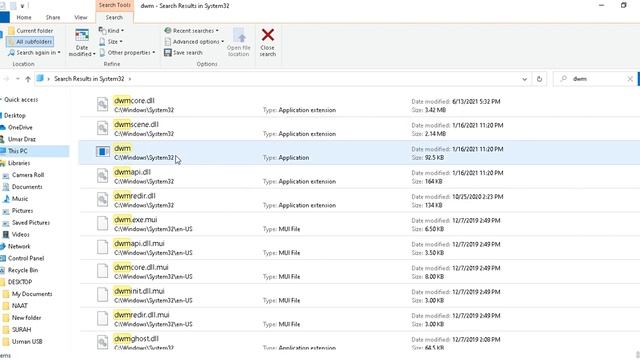The height and width of the screenshot is (360, 640).
Task: Select the dwmcore.dll.mui file icon
Action: pyautogui.click(x=103, y=271)
